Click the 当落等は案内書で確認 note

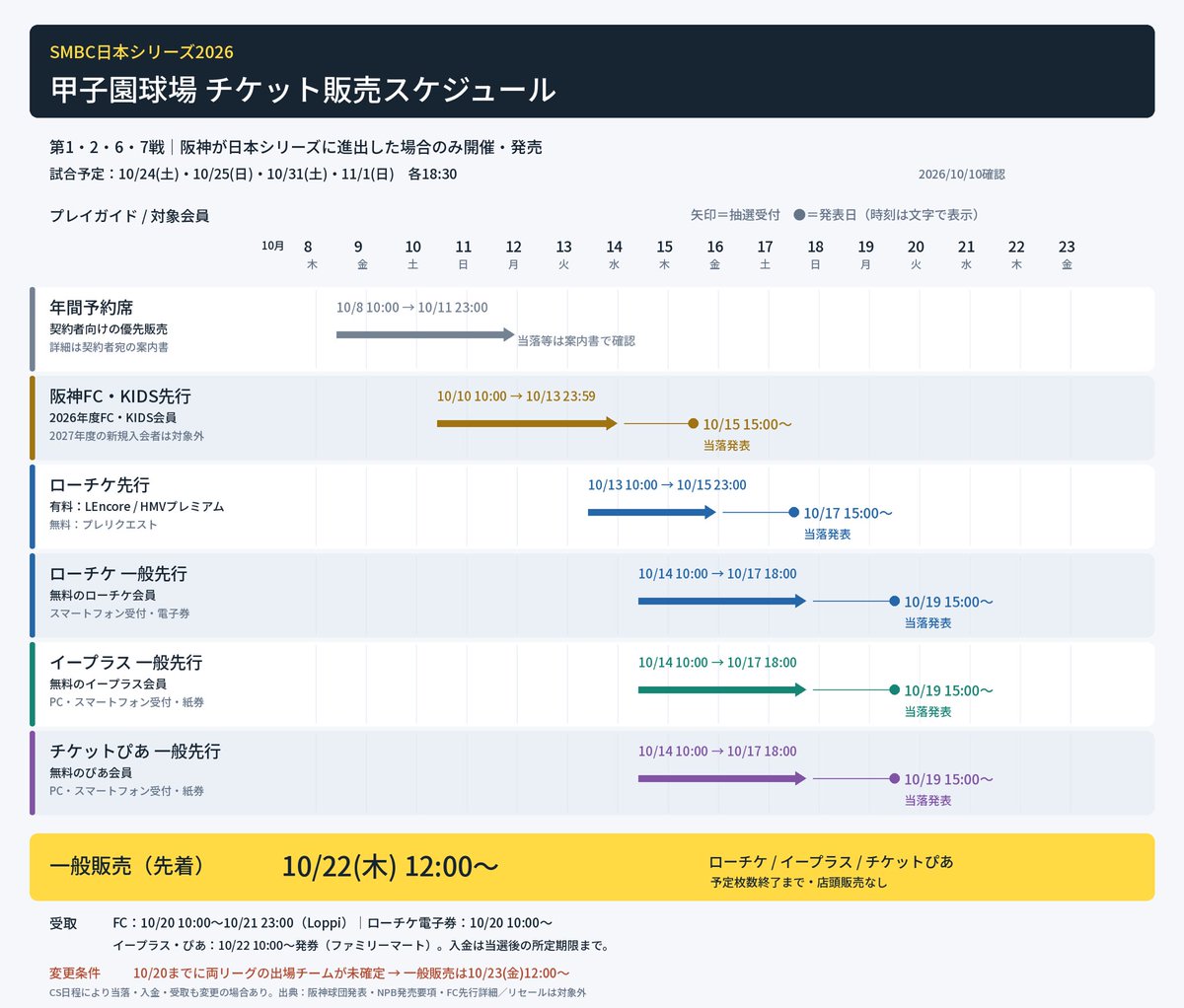[x=576, y=340]
